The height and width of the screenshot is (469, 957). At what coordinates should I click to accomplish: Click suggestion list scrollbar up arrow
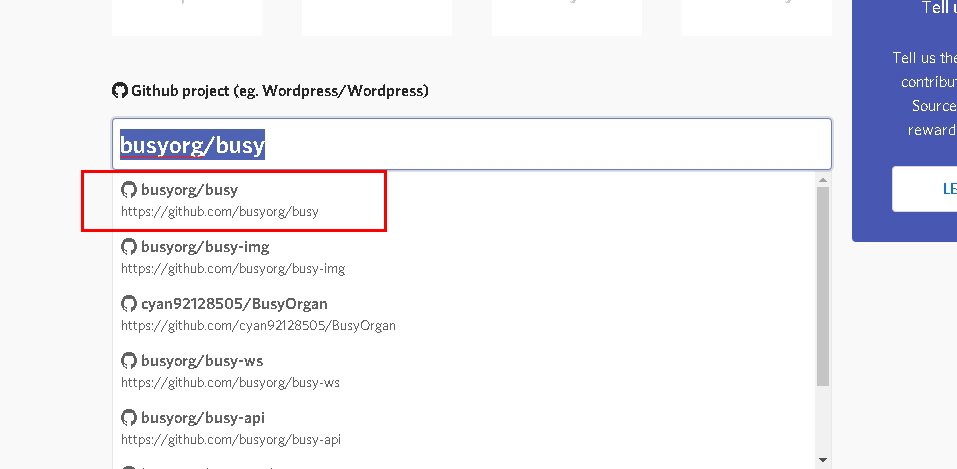(x=823, y=180)
